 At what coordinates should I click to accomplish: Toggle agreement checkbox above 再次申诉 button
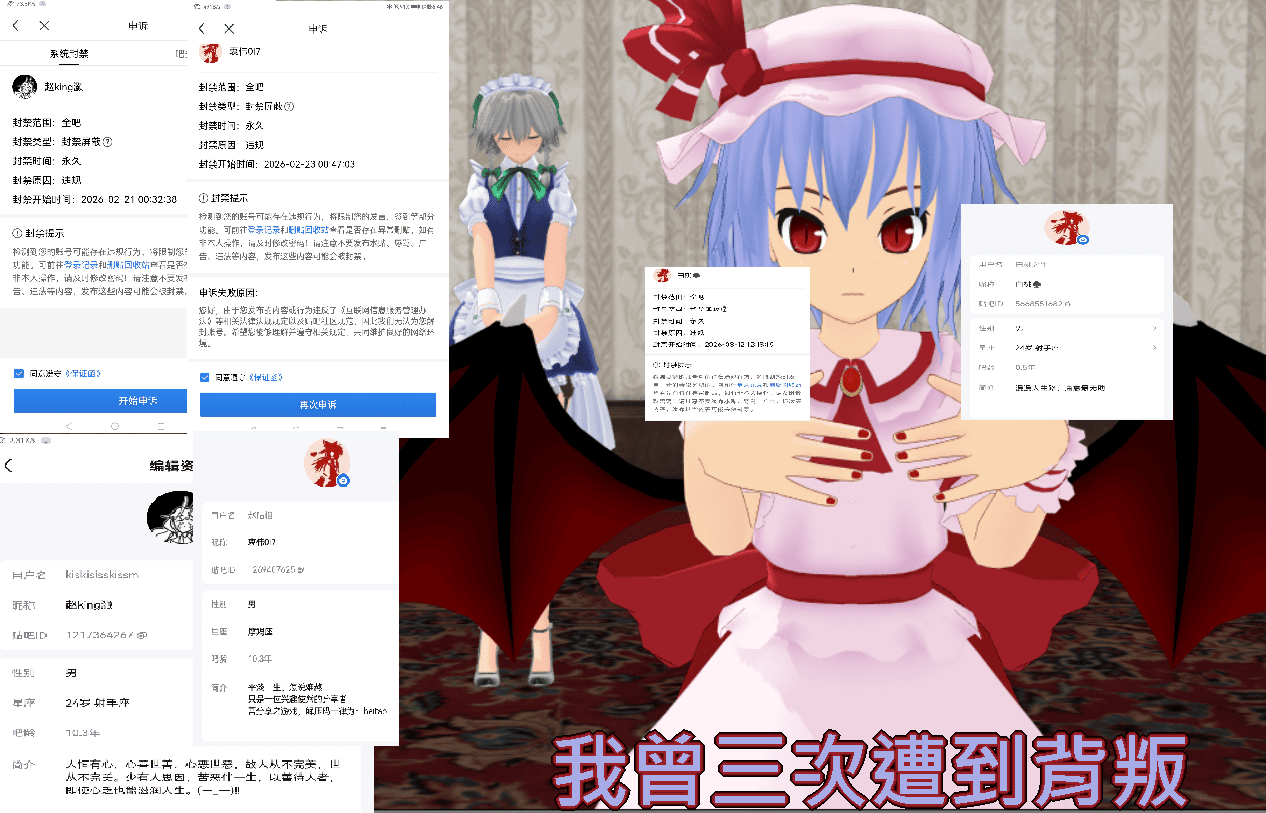click(205, 377)
